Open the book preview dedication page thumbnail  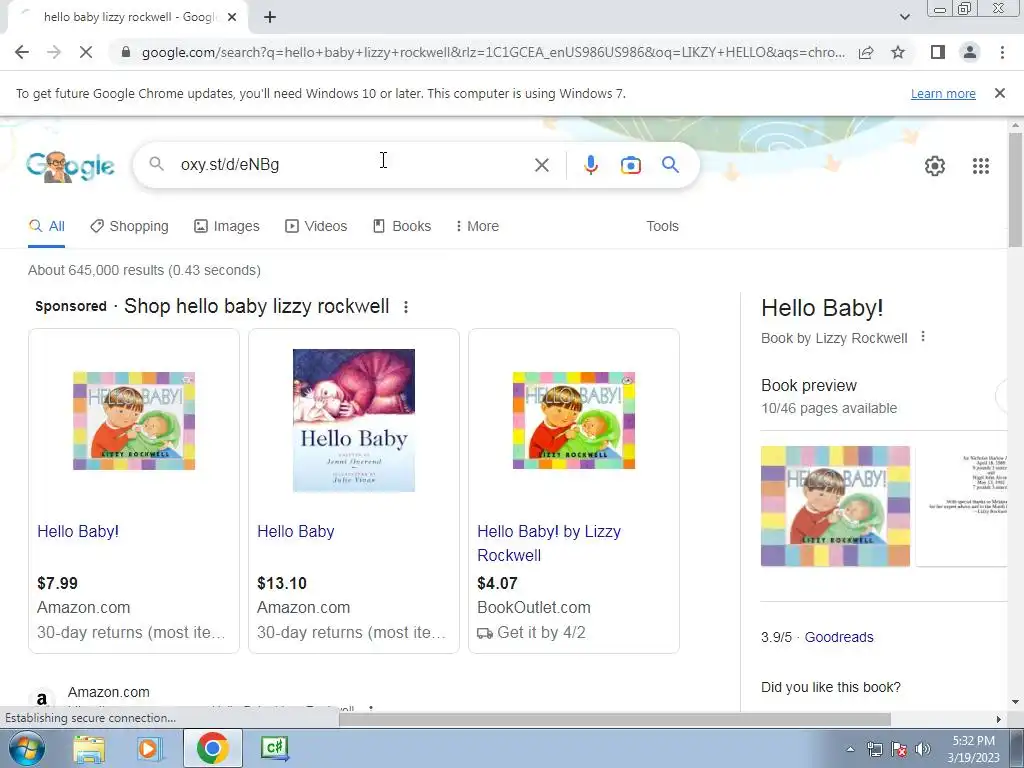(x=962, y=506)
